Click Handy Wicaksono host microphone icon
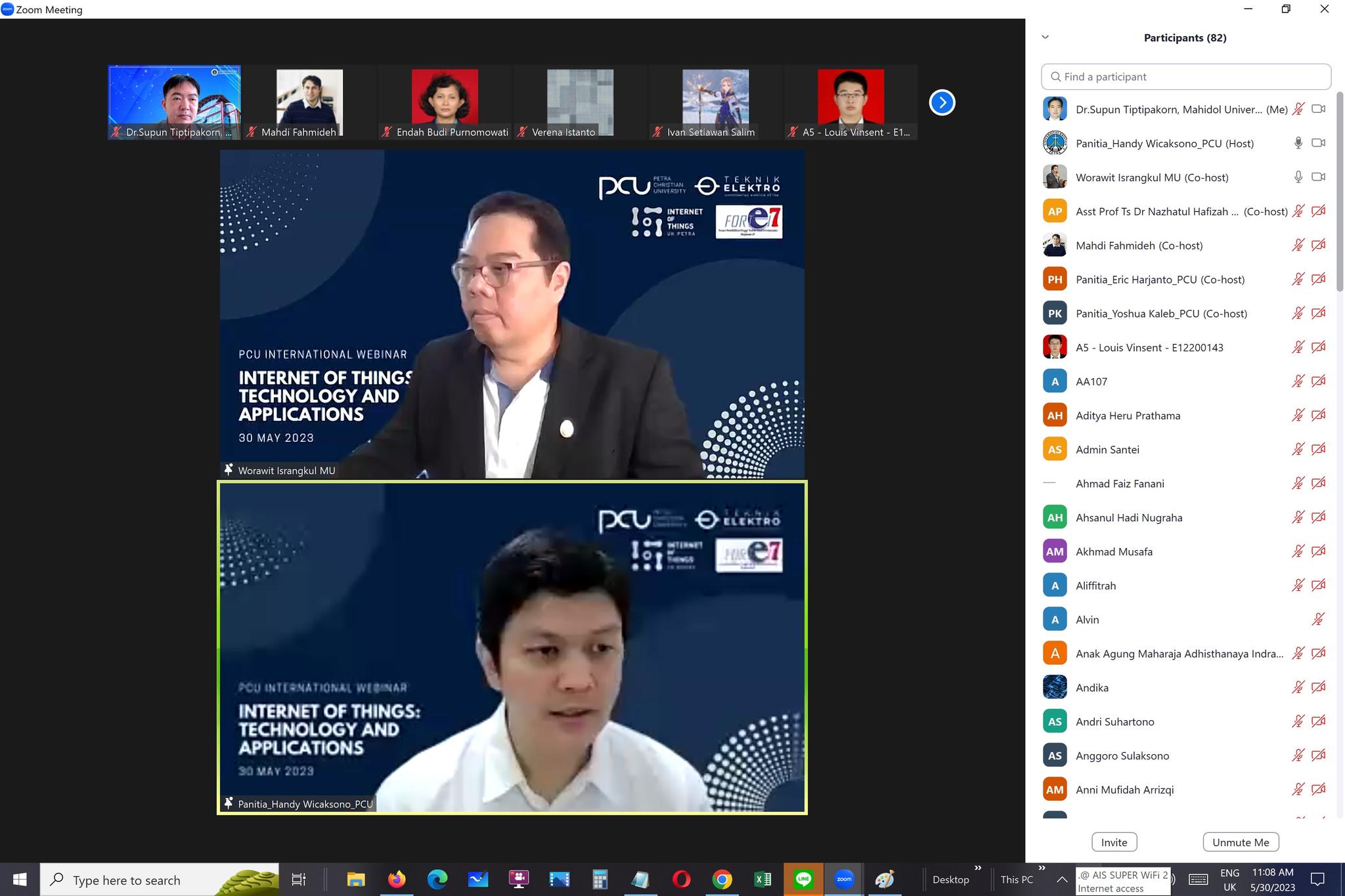This screenshot has height=896, width=1345. tap(1298, 143)
